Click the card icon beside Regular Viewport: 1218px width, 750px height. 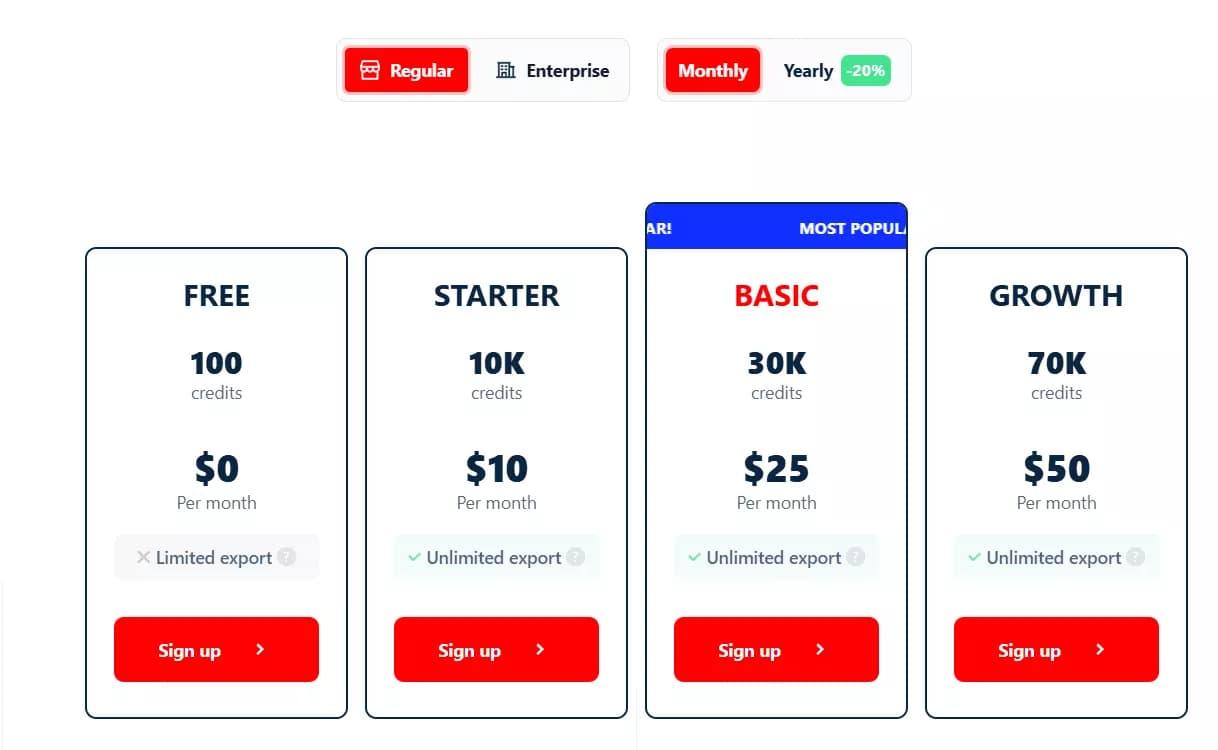(x=369, y=70)
